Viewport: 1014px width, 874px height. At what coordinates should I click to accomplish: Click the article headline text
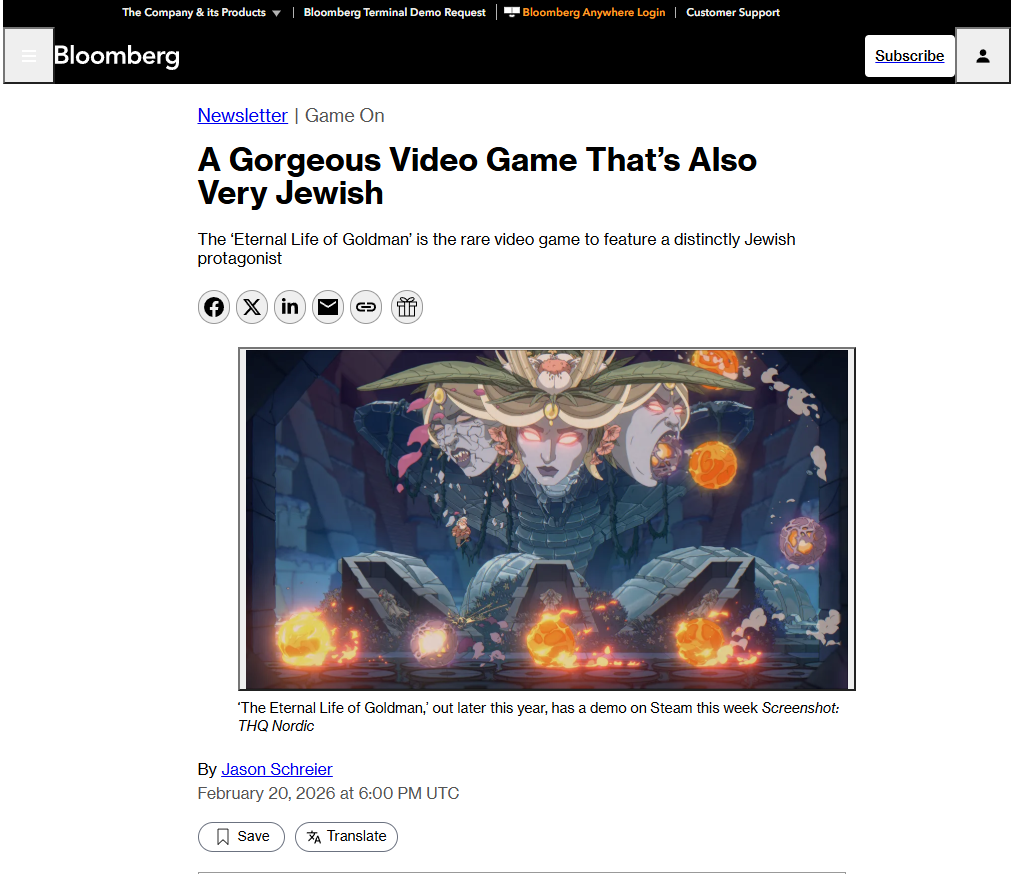[477, 176]
